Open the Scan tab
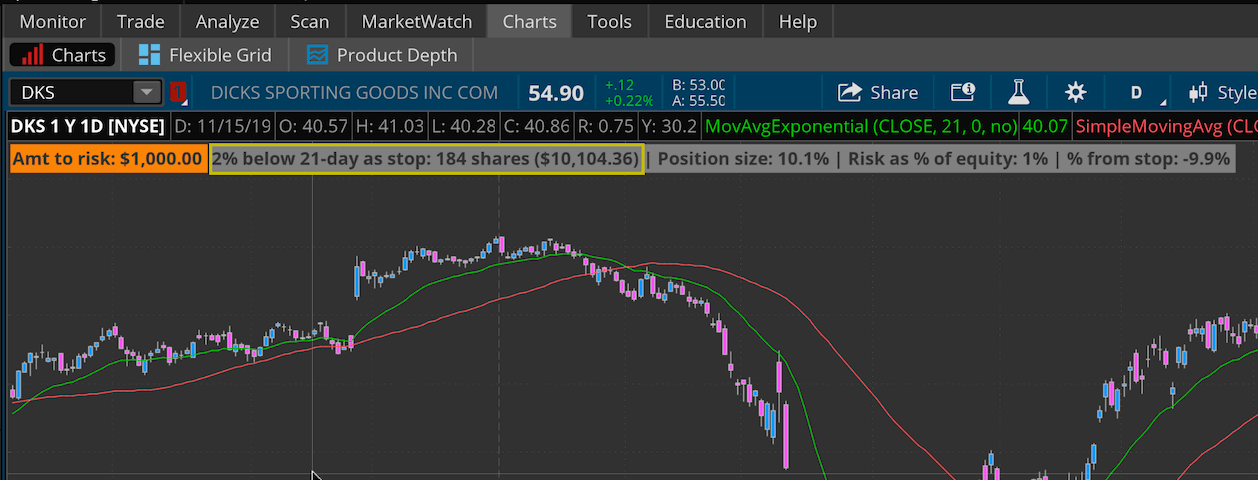The width and height of the screenshot is (1258, 480). click(x=309, y=21)
